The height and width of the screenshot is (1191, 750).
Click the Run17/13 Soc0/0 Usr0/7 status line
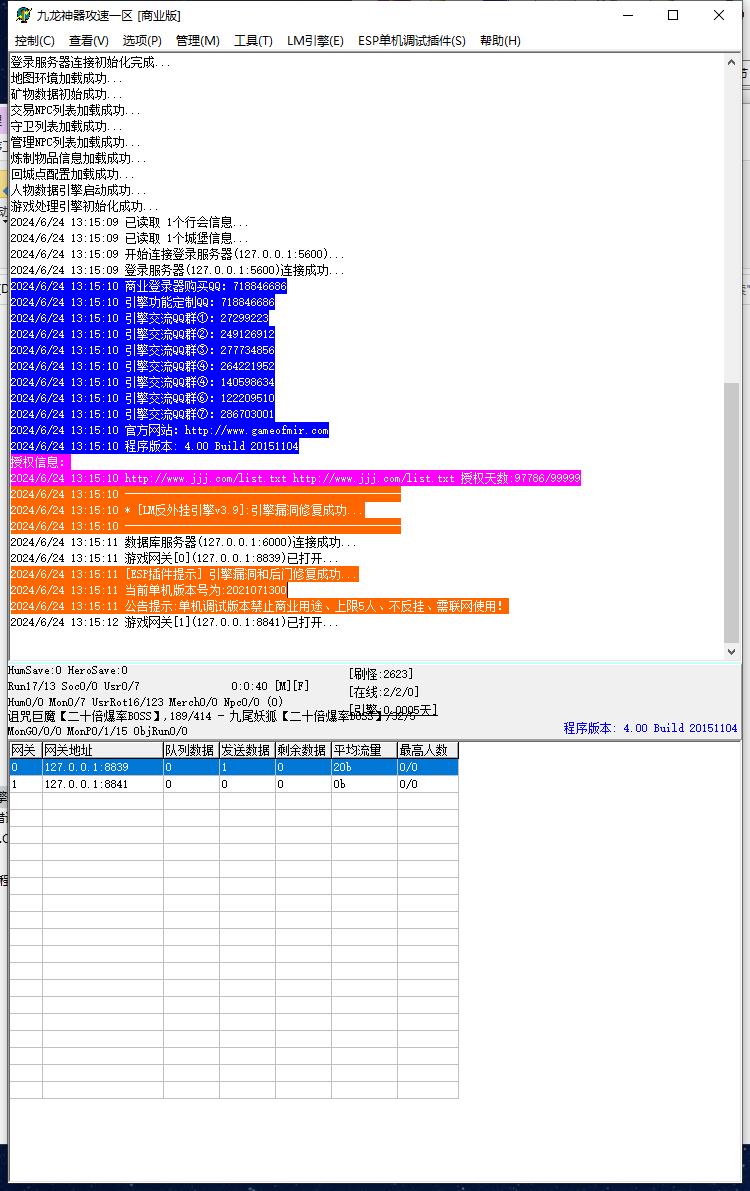[74, 686]
